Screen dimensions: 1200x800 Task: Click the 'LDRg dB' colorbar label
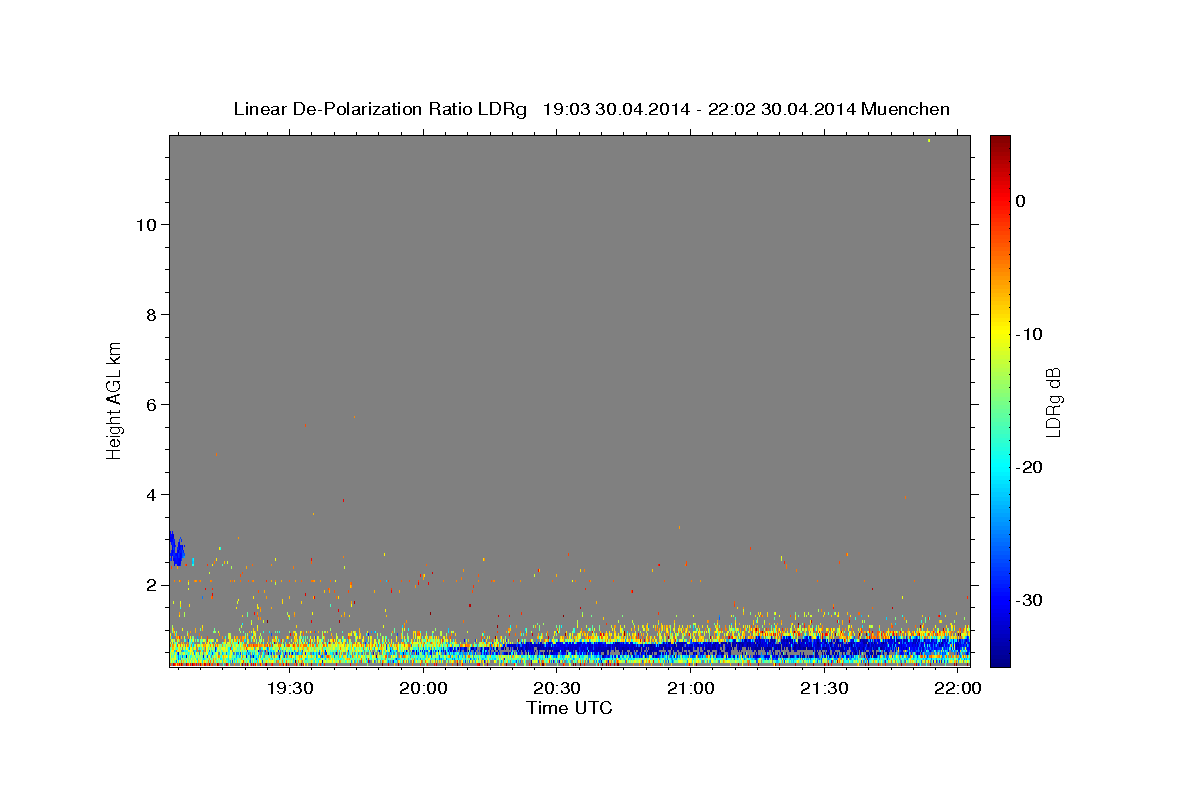click(x=1053, y=401)
